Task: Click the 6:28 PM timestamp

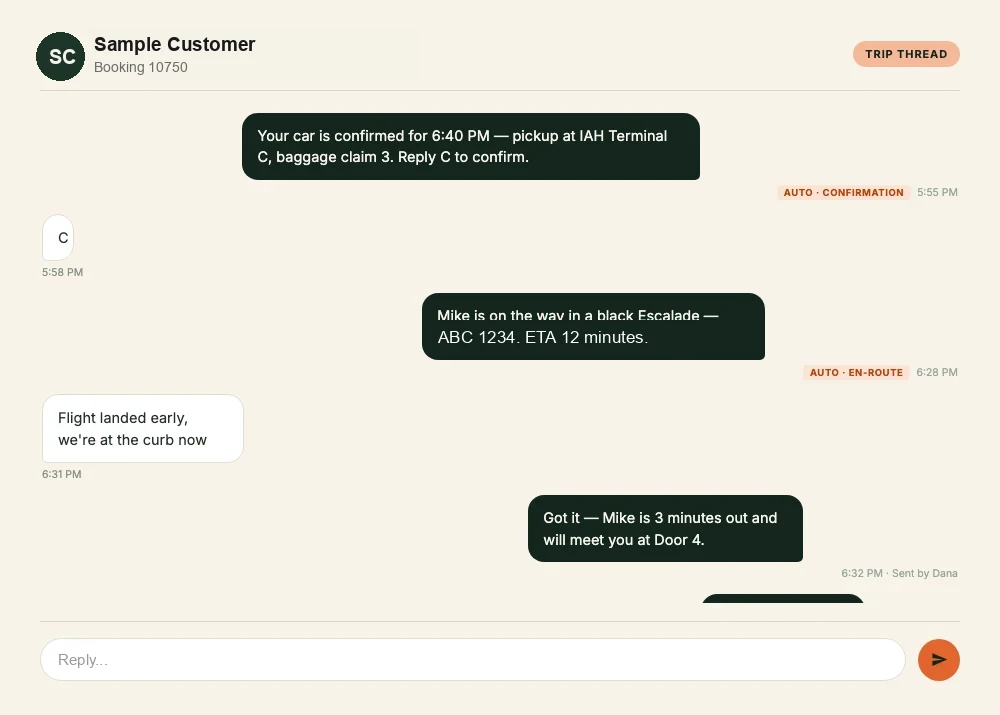Action: pyautogui.click(x=937, y=372)
